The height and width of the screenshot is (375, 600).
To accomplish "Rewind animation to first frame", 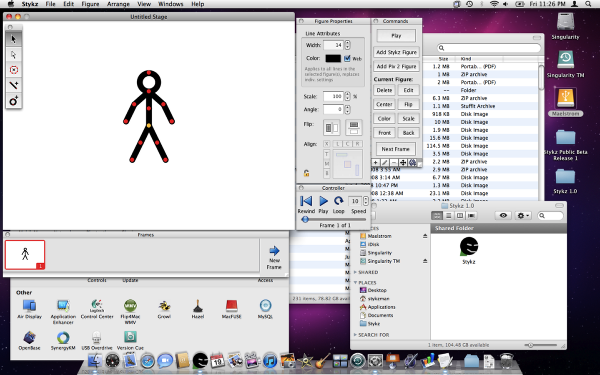I will click(x=306, y=201).
